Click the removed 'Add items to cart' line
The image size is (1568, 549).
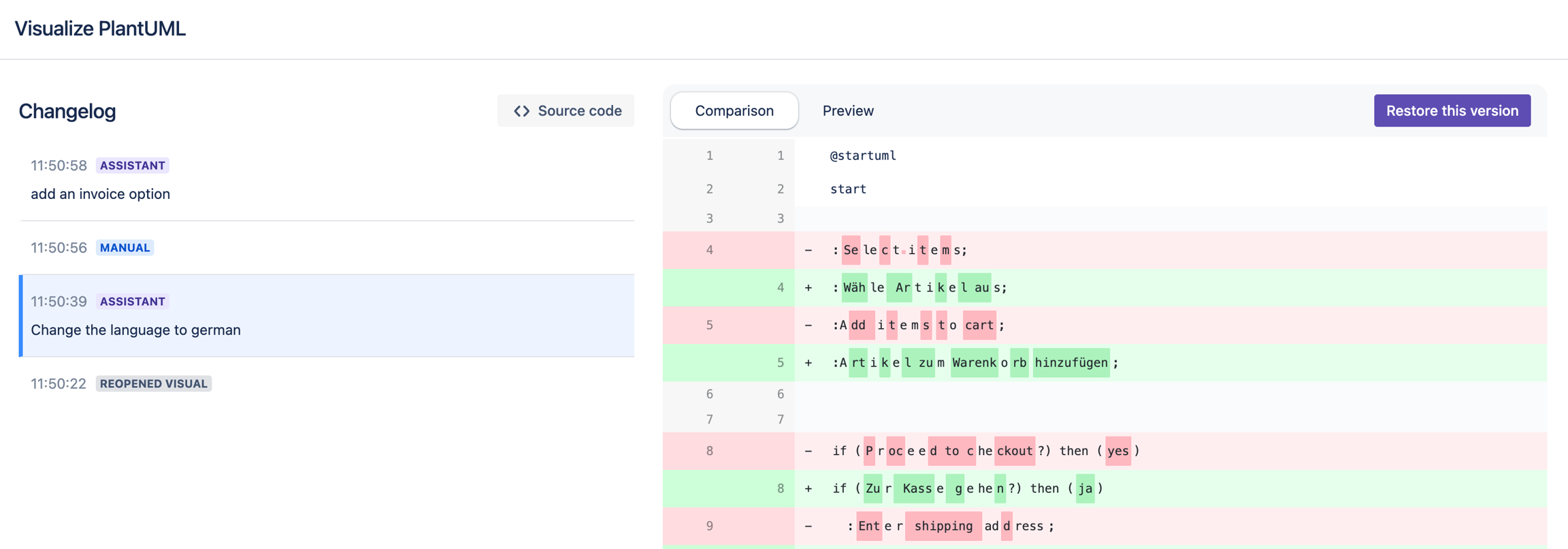918,325
